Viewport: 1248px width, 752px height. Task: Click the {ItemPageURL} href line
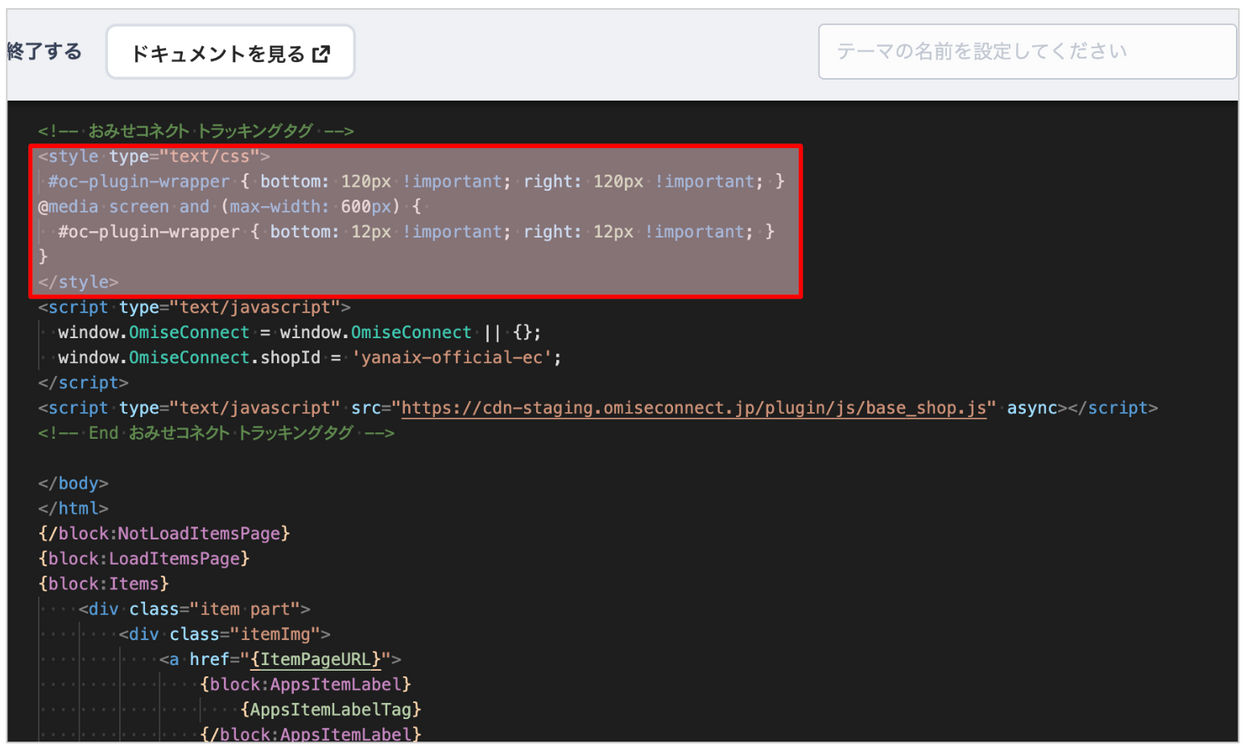click(280, 659)
